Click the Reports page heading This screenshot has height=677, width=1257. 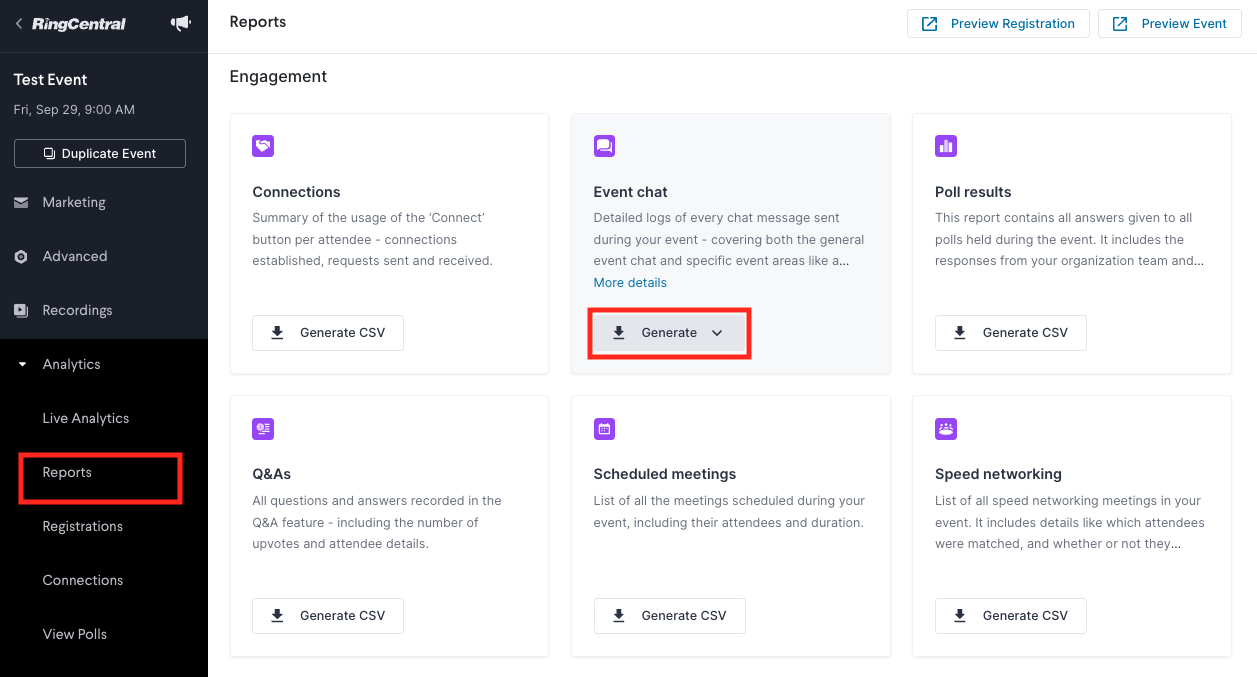pos(258,22)
